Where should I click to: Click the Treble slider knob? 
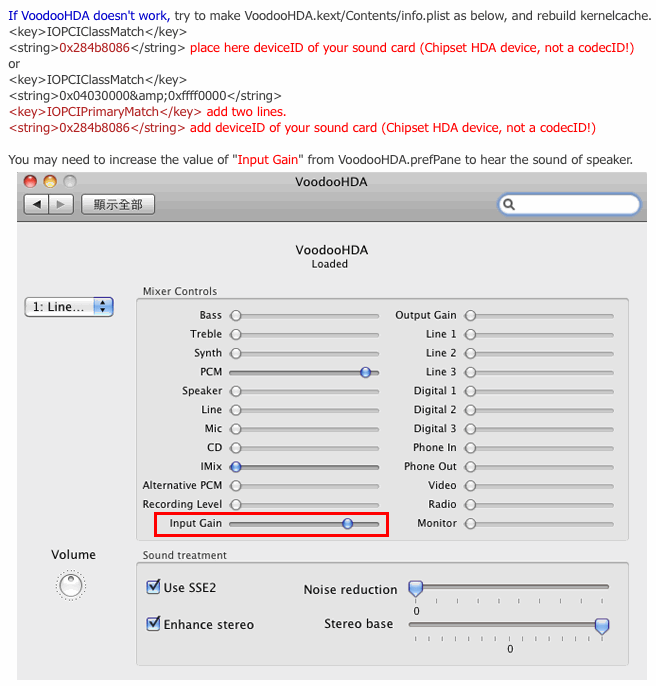236,334
